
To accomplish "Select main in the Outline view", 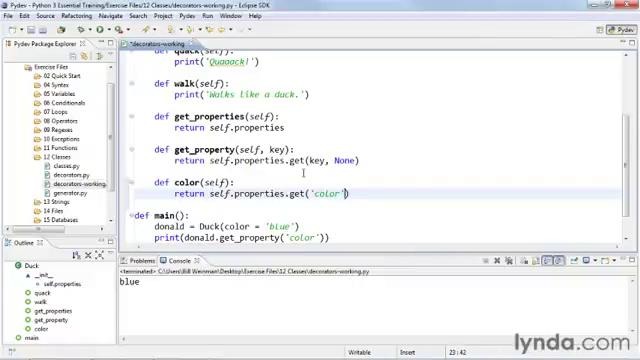I will pyautogui.click(x=31, y=338).
